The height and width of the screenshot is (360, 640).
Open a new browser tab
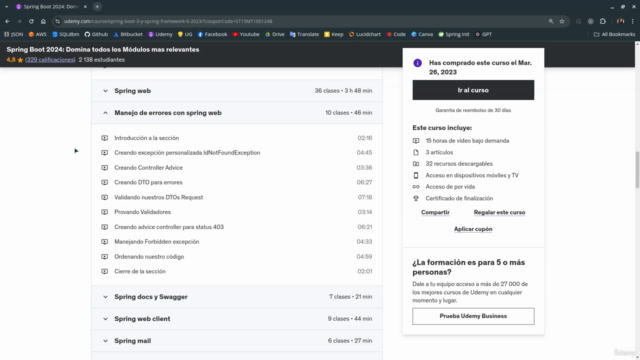click(x=97, y=7)
